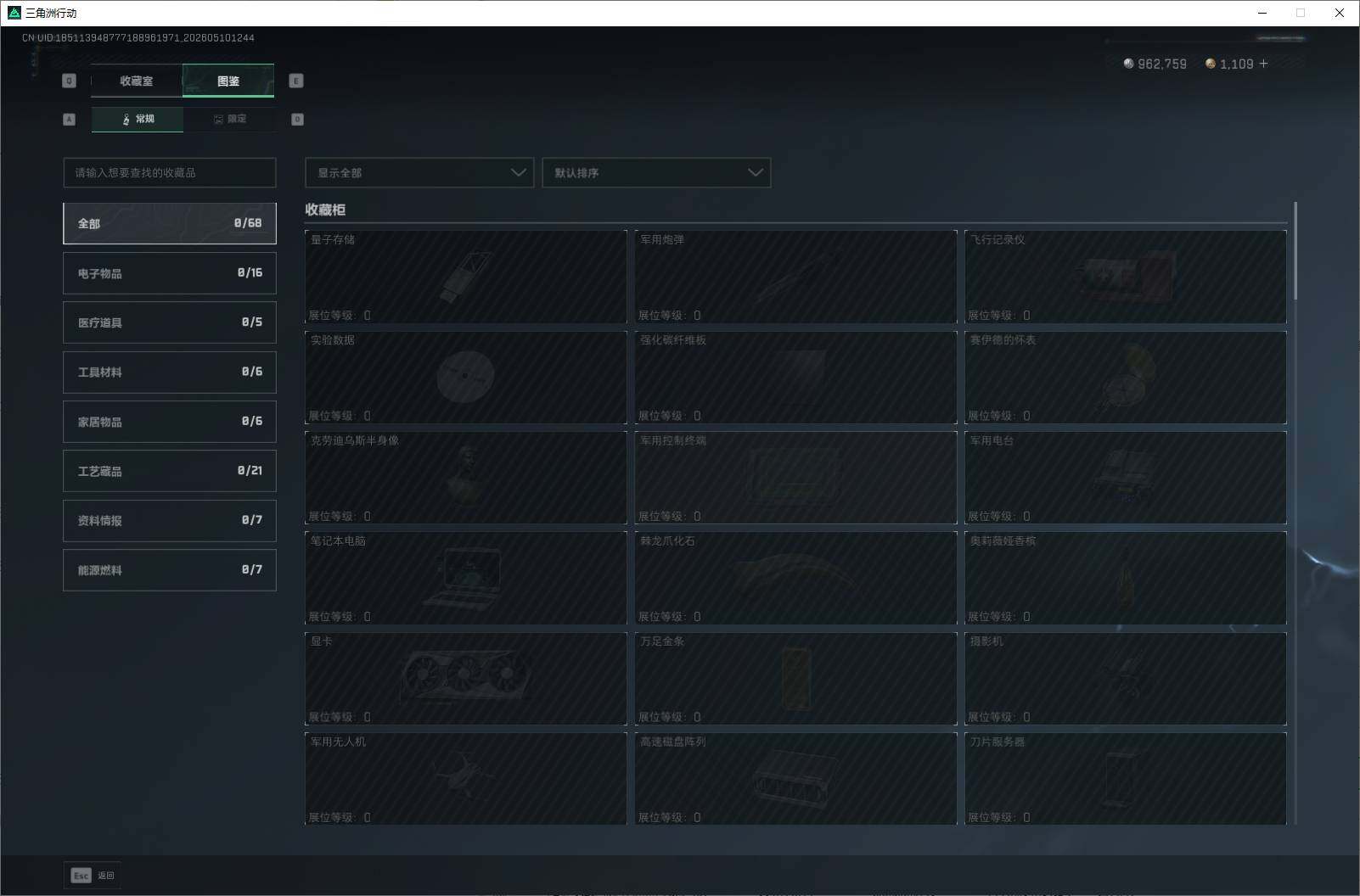Open the 飞行记录仪 collectible card
This screenshot has height=896, width=1360.
[x=1126, y=277]
